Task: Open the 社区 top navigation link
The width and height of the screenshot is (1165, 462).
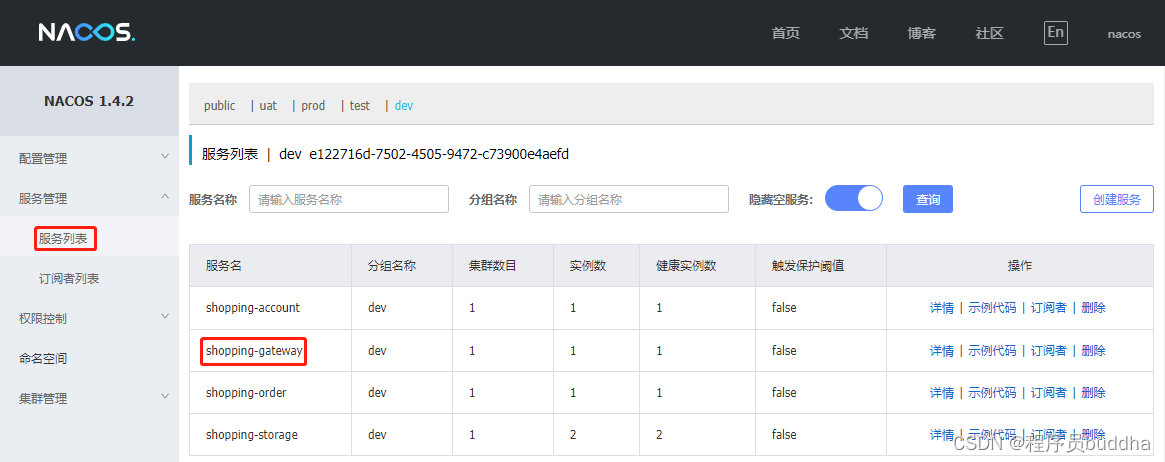Action: [x=990, y=33]
